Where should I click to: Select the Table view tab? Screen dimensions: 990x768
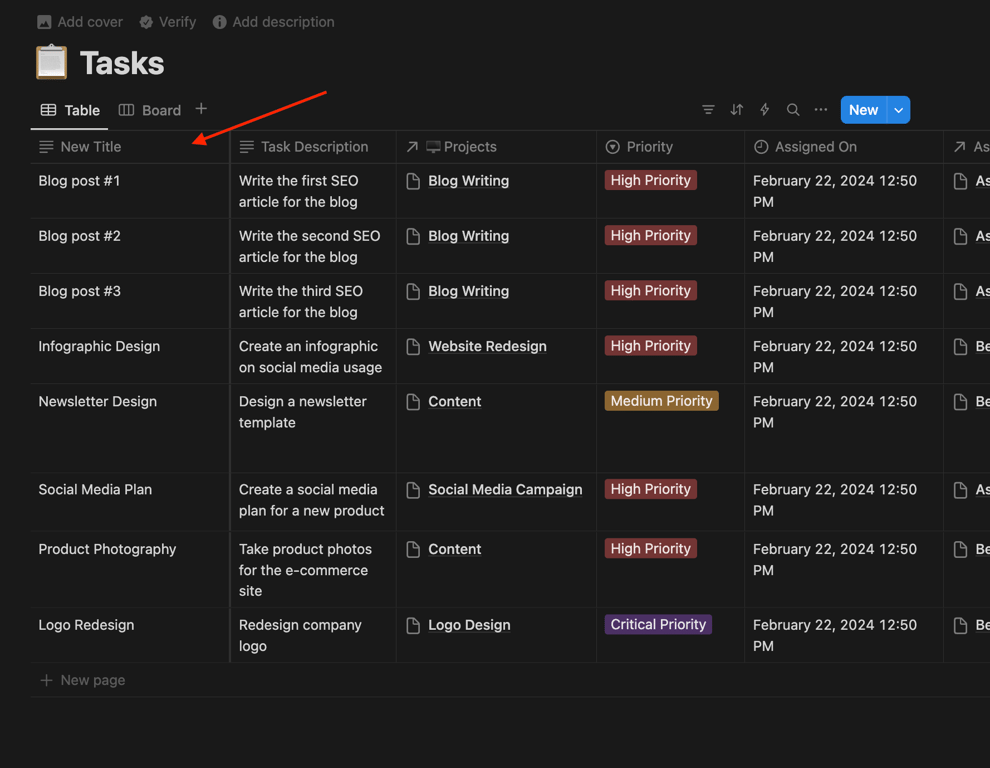point(70,110)
